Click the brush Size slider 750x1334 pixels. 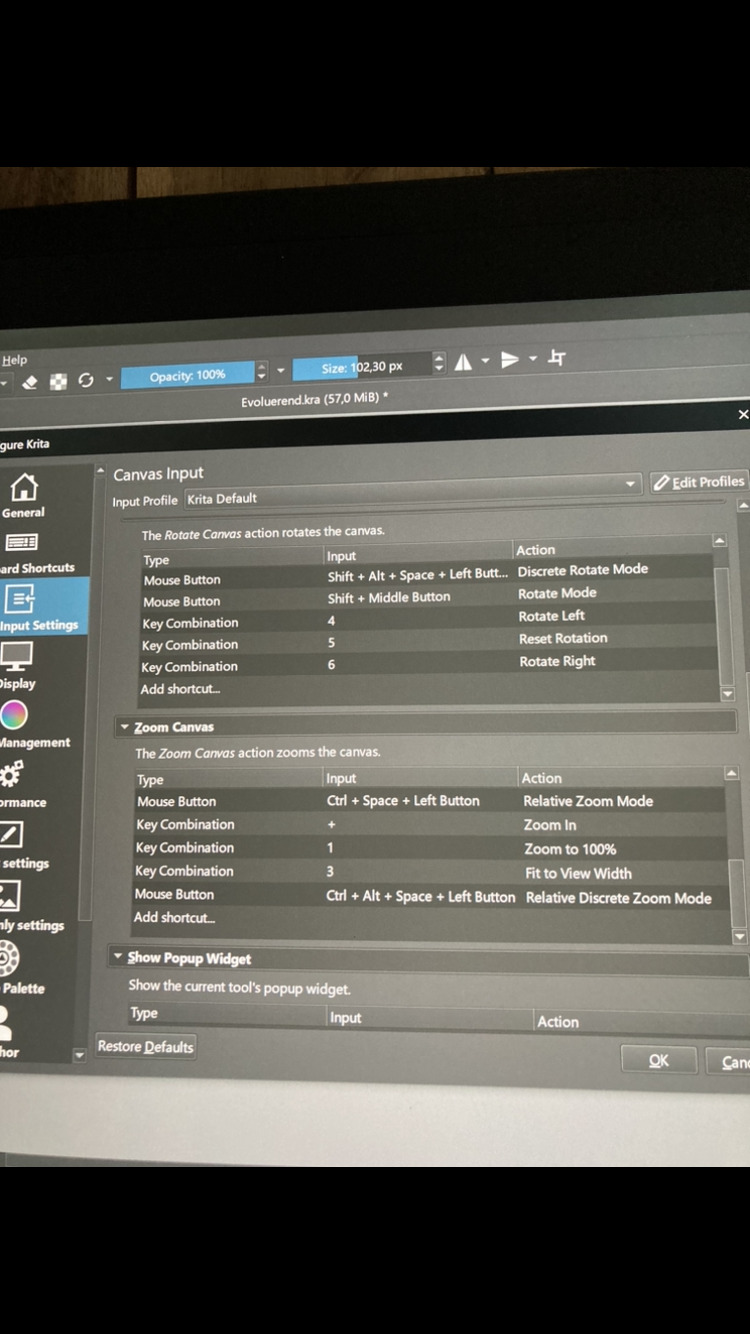click(x=362, y=367)
